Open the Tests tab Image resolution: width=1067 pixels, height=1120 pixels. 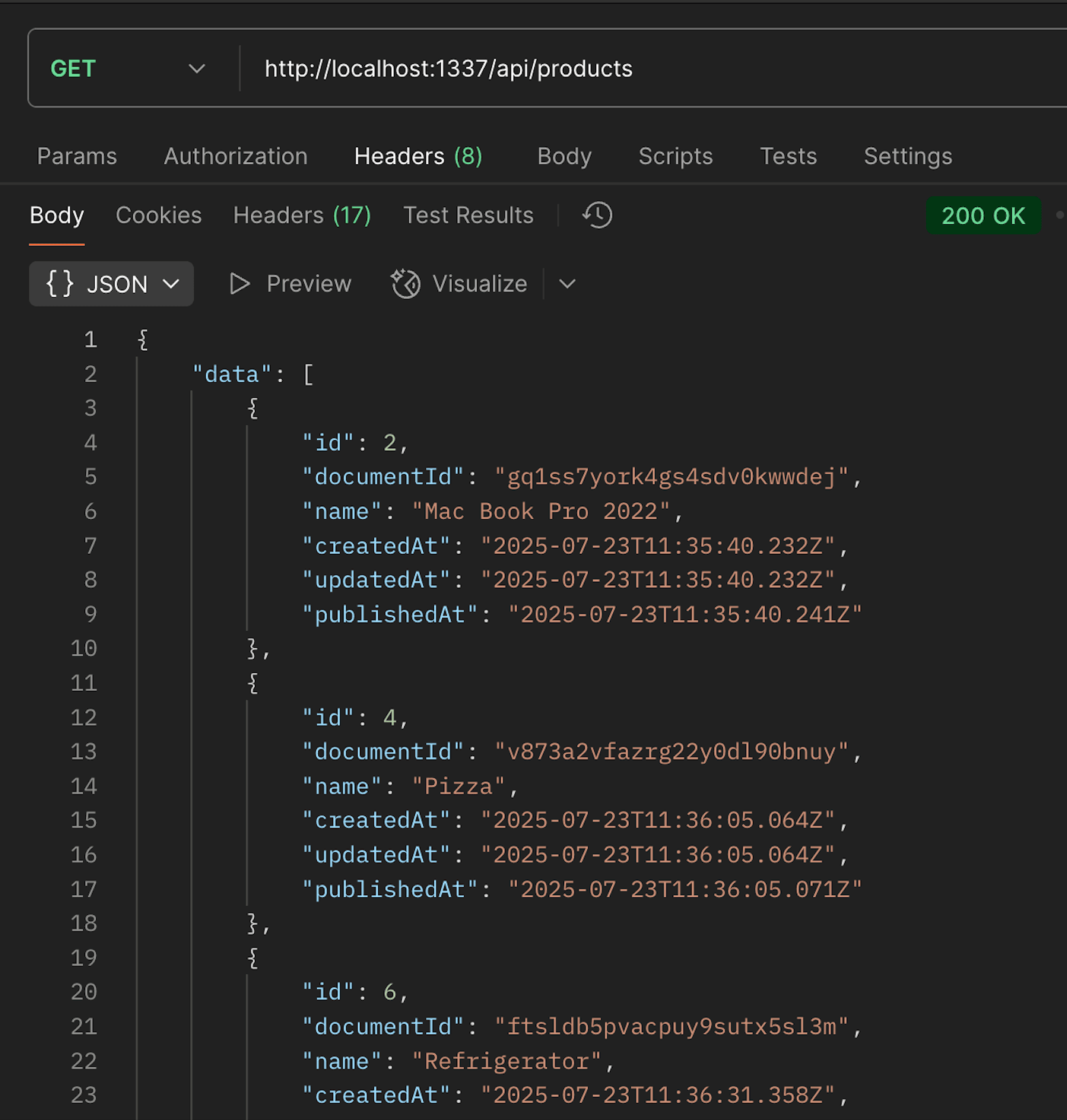click(x=788, y=156)
